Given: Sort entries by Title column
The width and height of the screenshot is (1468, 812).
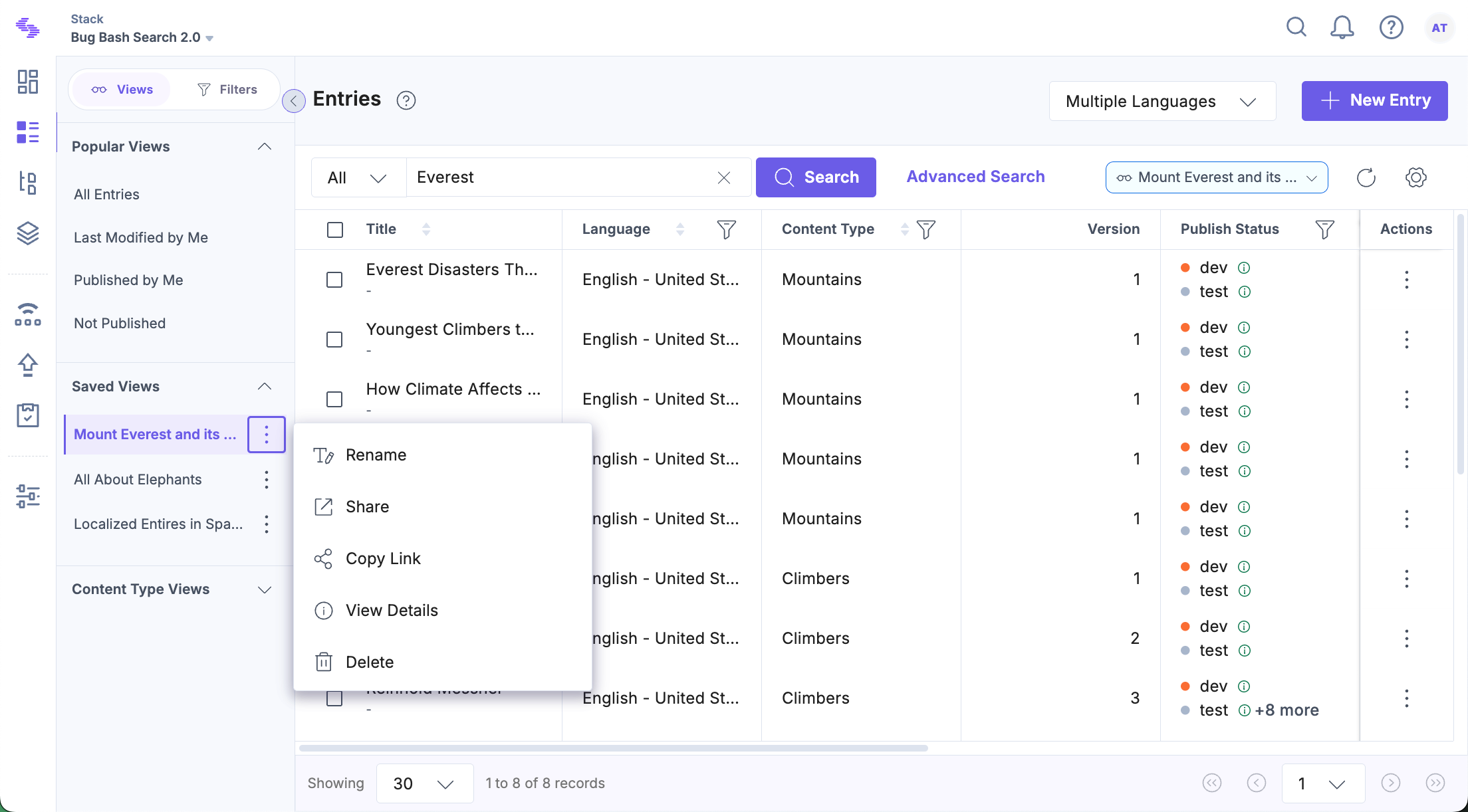Looking at the screenshot, I should coord(426,229).
